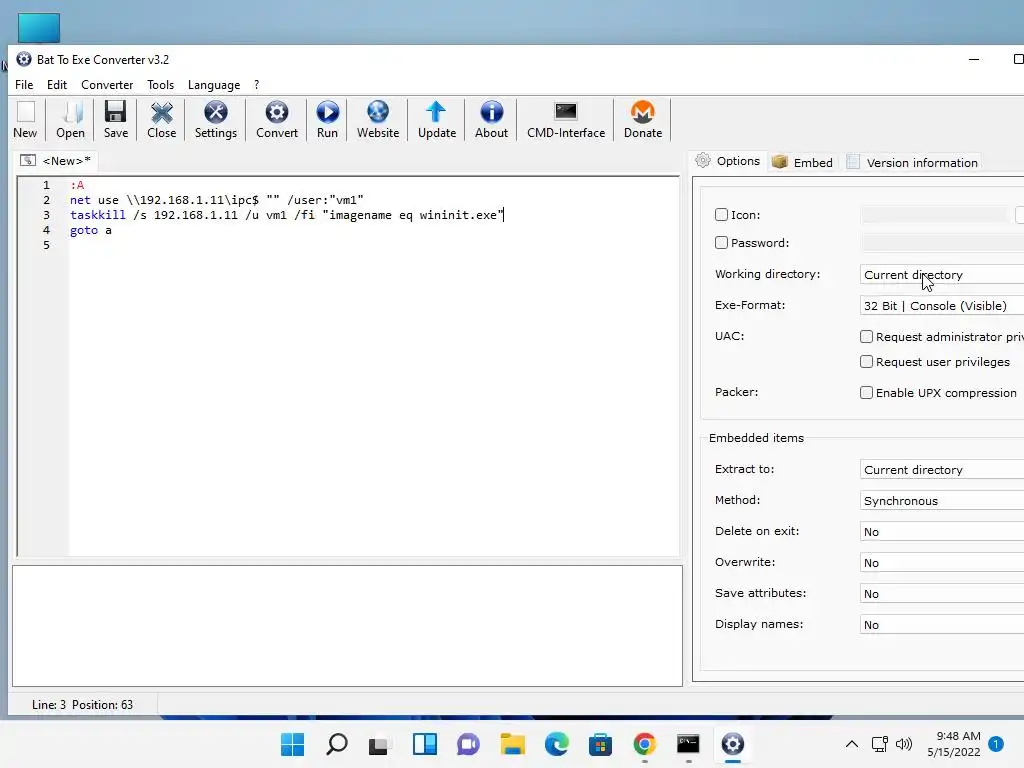Open the Save attributes dropdown
Screen dimensions: 1024x768
coord(942,594)
